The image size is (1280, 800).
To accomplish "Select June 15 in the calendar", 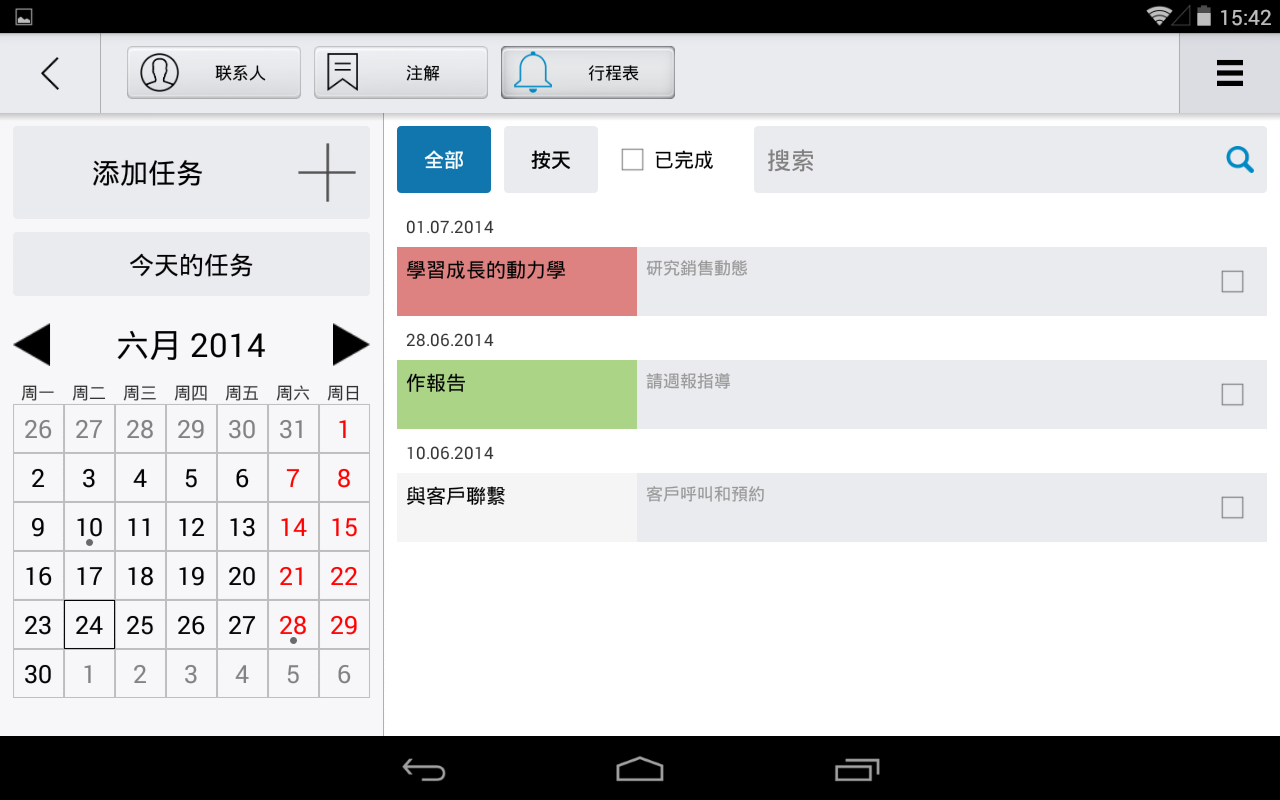I will pos(344,527).
